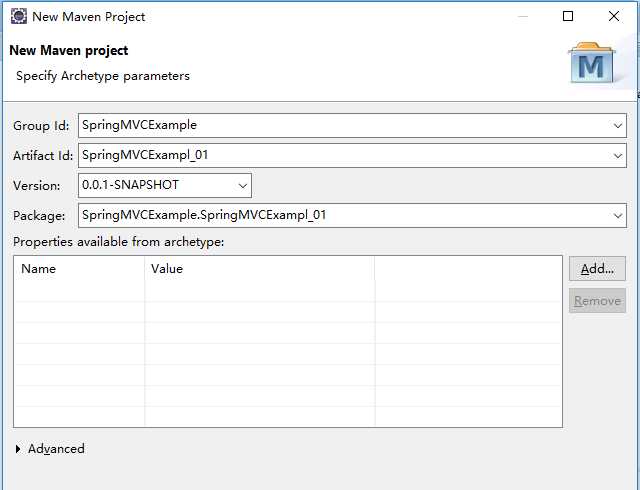The image size is (640, 490).
Task: Click the Name column header
Action: pos(79,269)
